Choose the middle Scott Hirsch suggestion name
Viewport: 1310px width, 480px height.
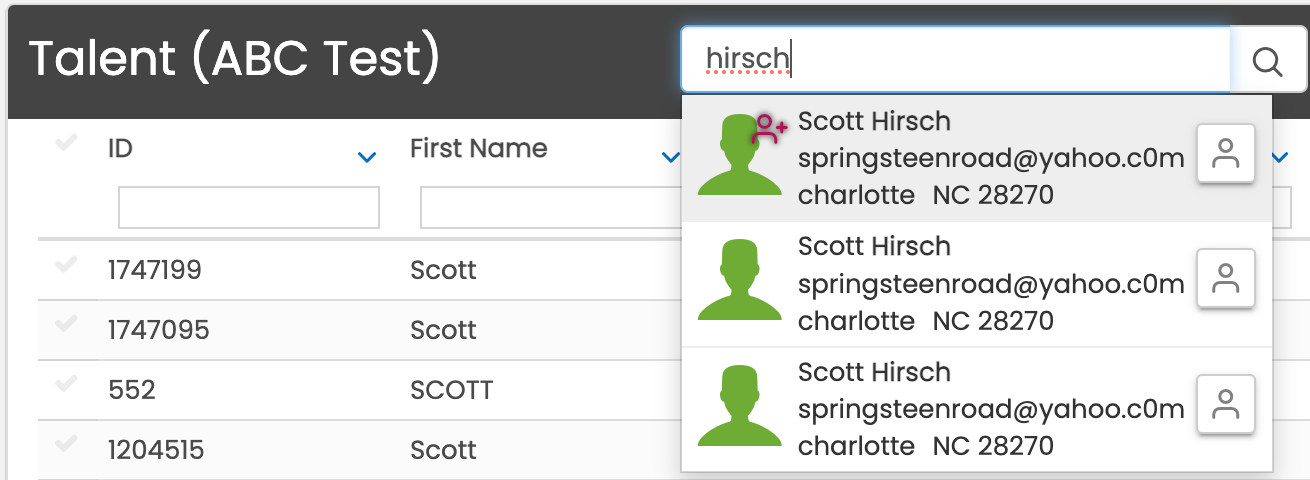pos(875,246)
